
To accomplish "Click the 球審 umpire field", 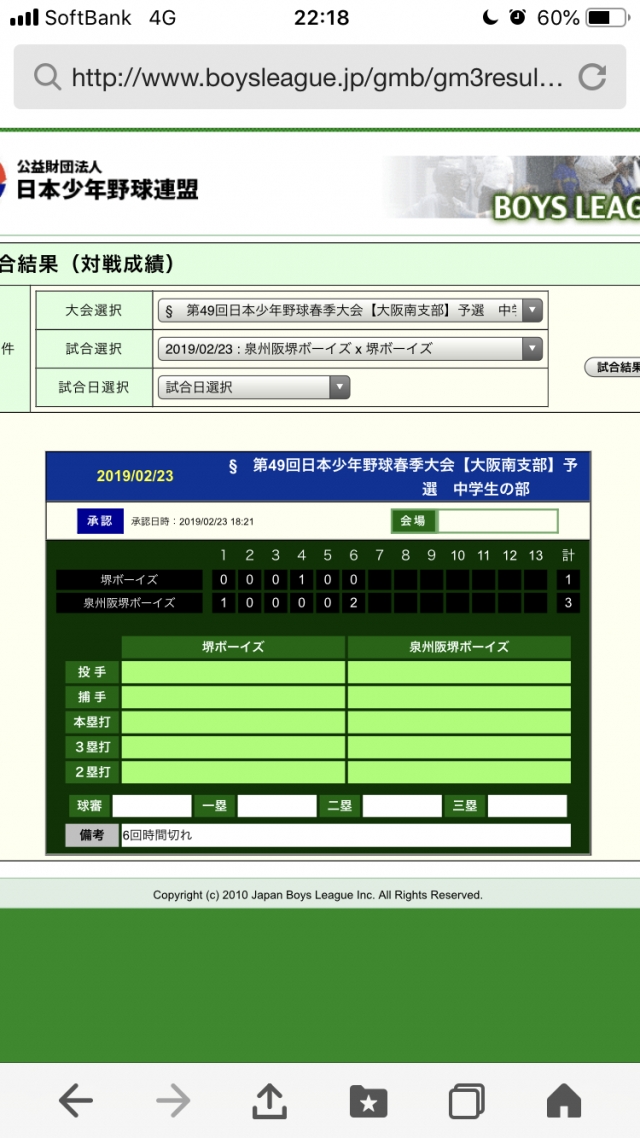I will (x=151, y=806).
